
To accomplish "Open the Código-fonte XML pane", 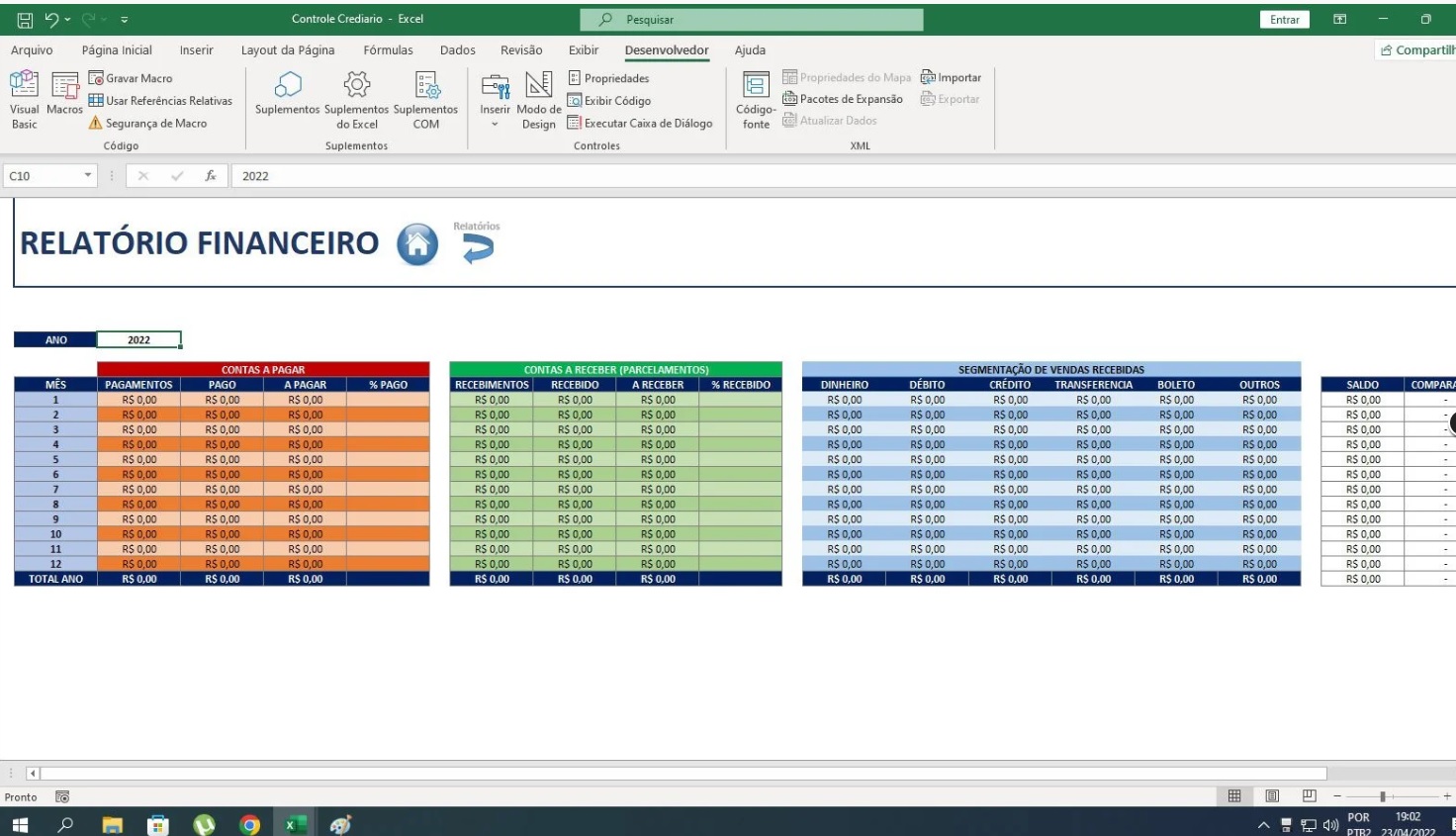I will pos(756,100).
